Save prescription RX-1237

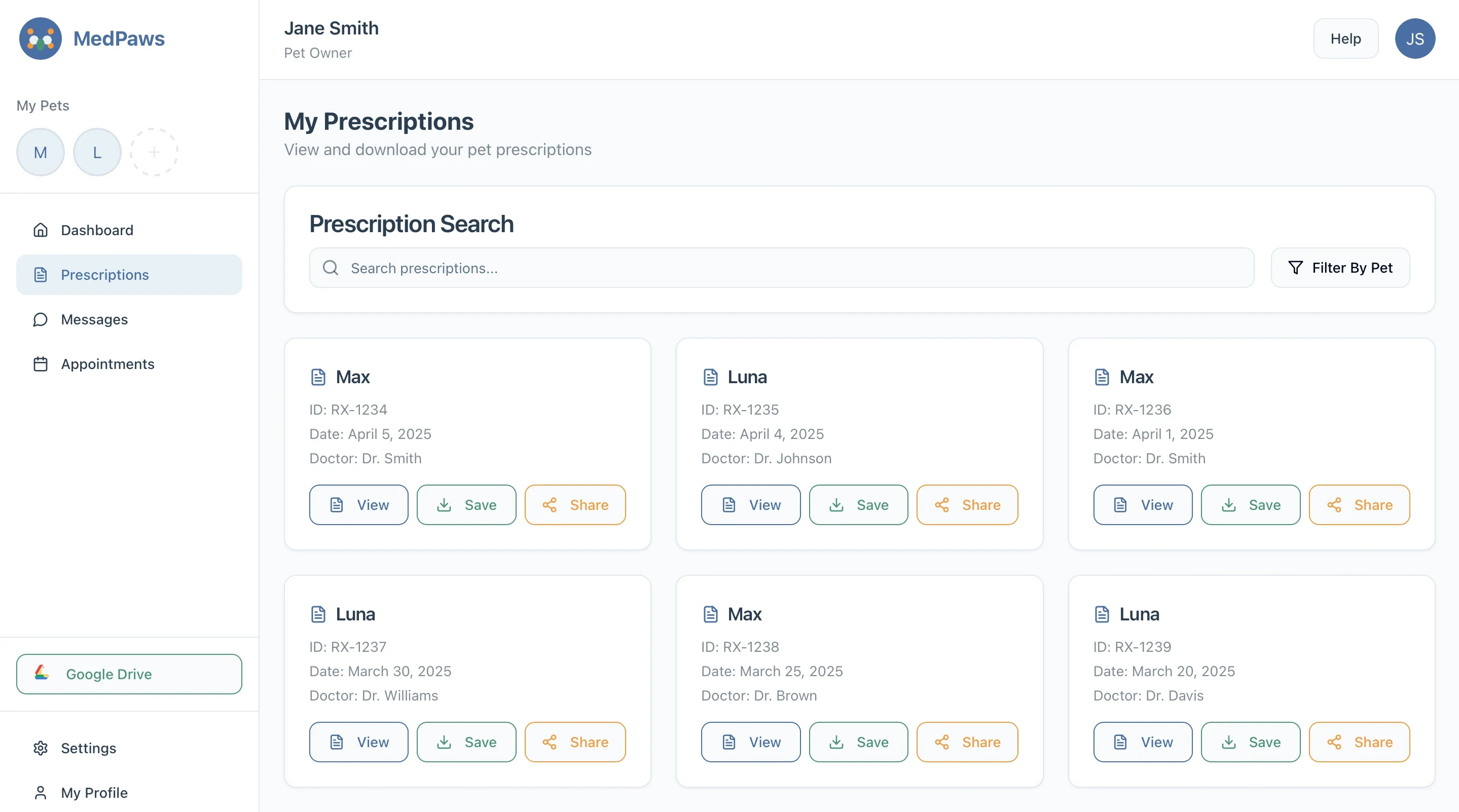466,742
